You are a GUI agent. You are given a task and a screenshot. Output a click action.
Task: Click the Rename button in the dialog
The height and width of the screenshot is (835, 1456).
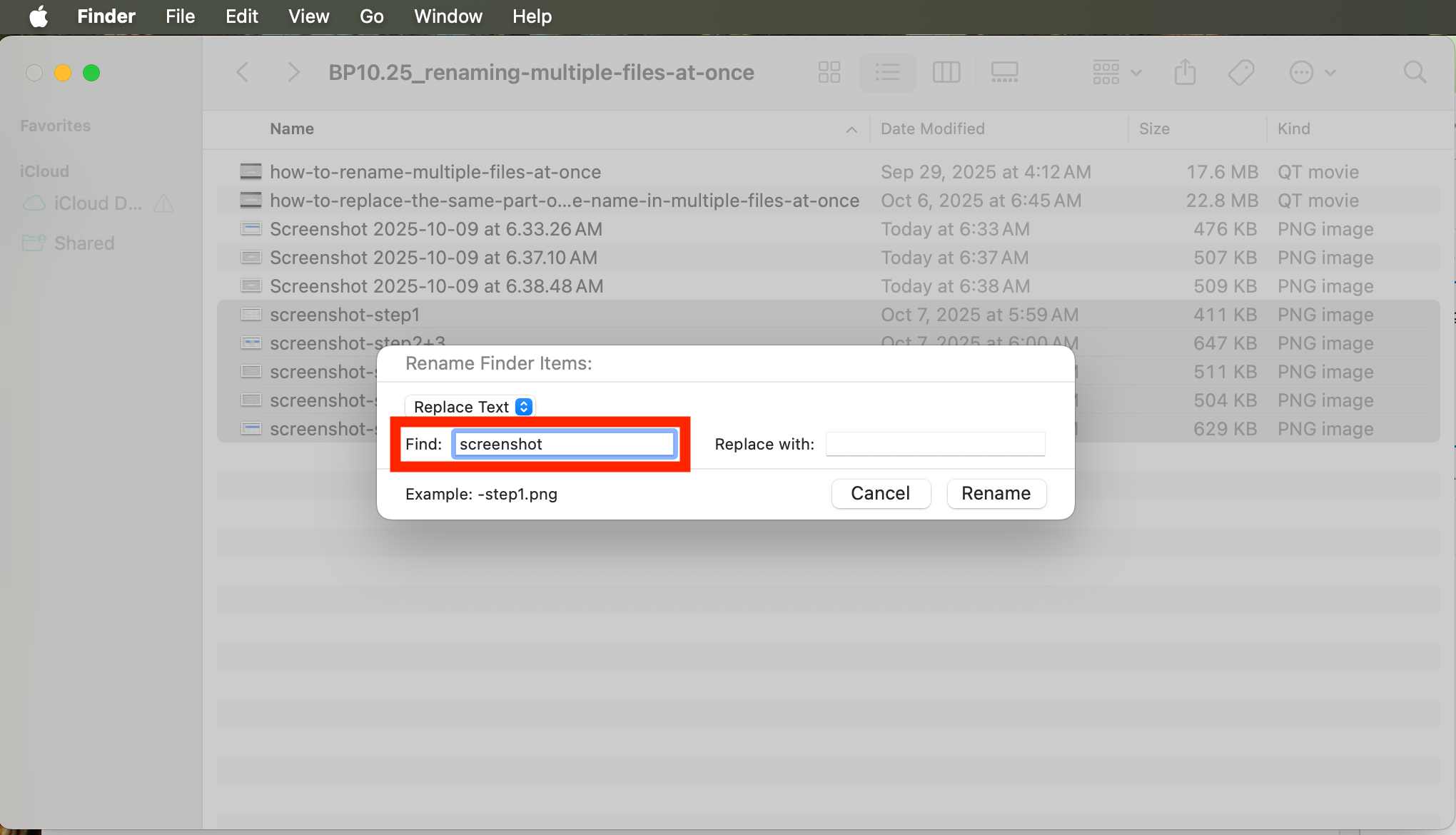click(x=996, y=493)
